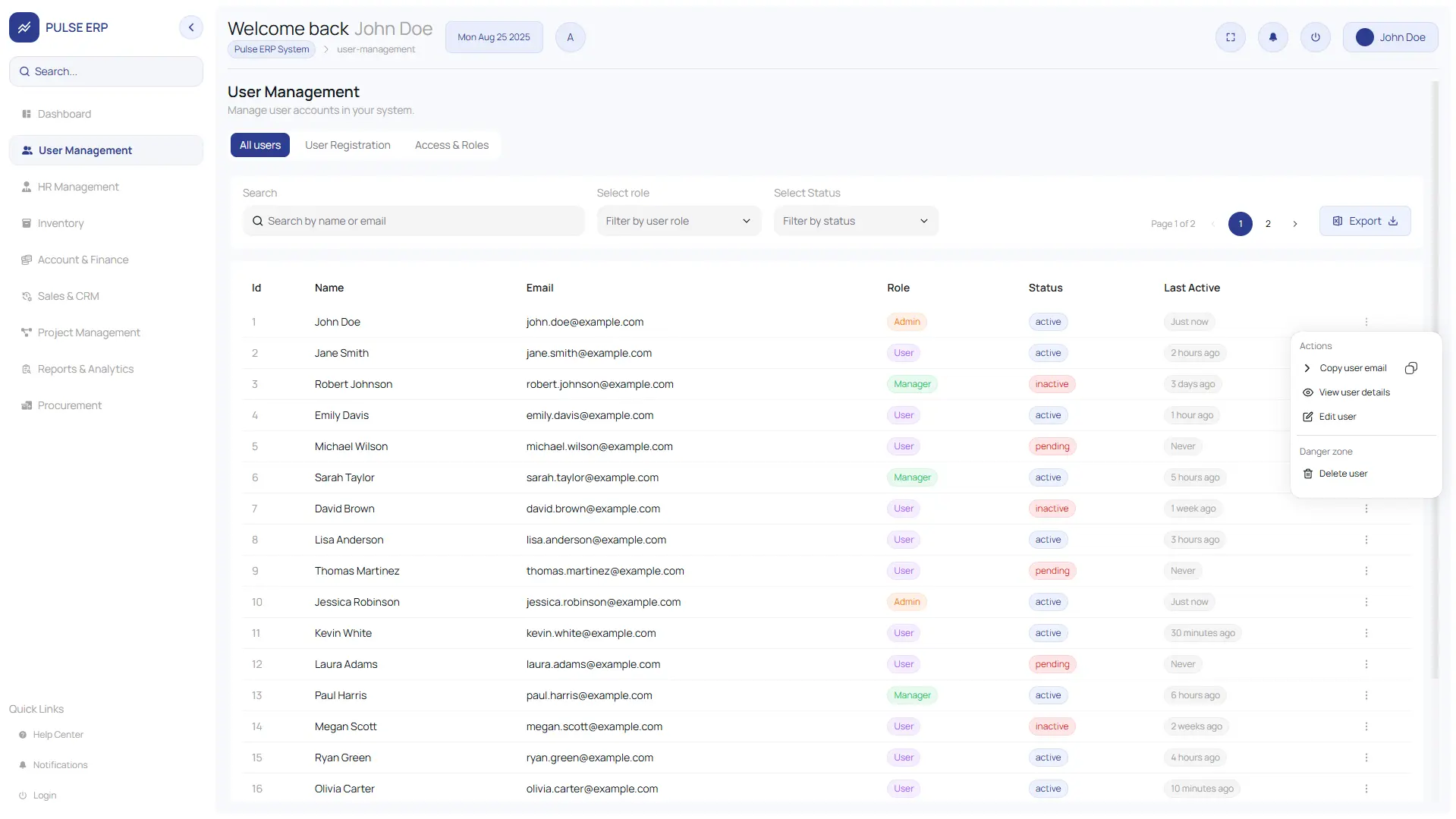Screen dimensions: 1456x819
Task: Open row actions menu for Kevin White
Action: 1366,633
